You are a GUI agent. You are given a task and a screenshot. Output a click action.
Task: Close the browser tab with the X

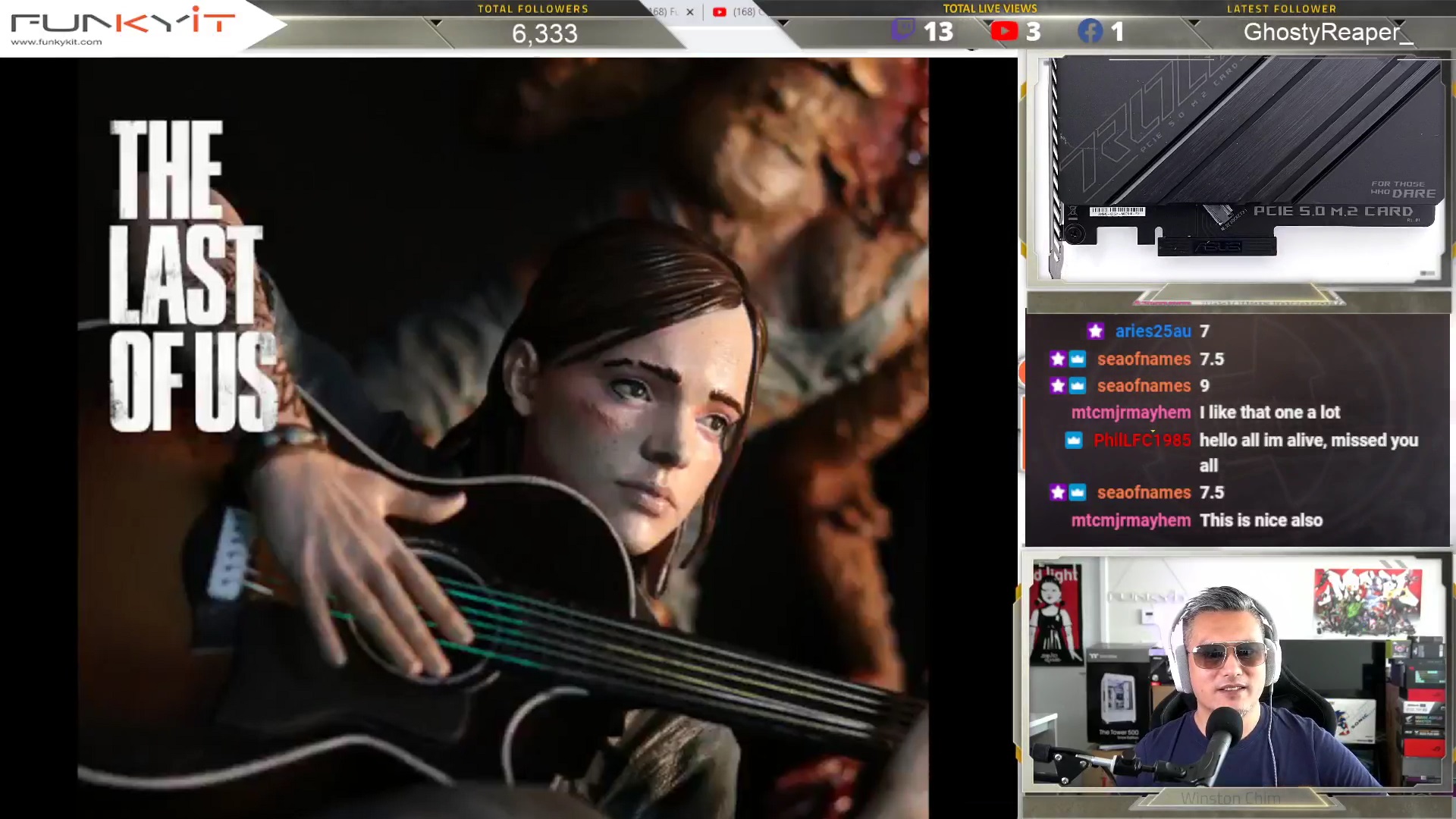pos(690,12)
